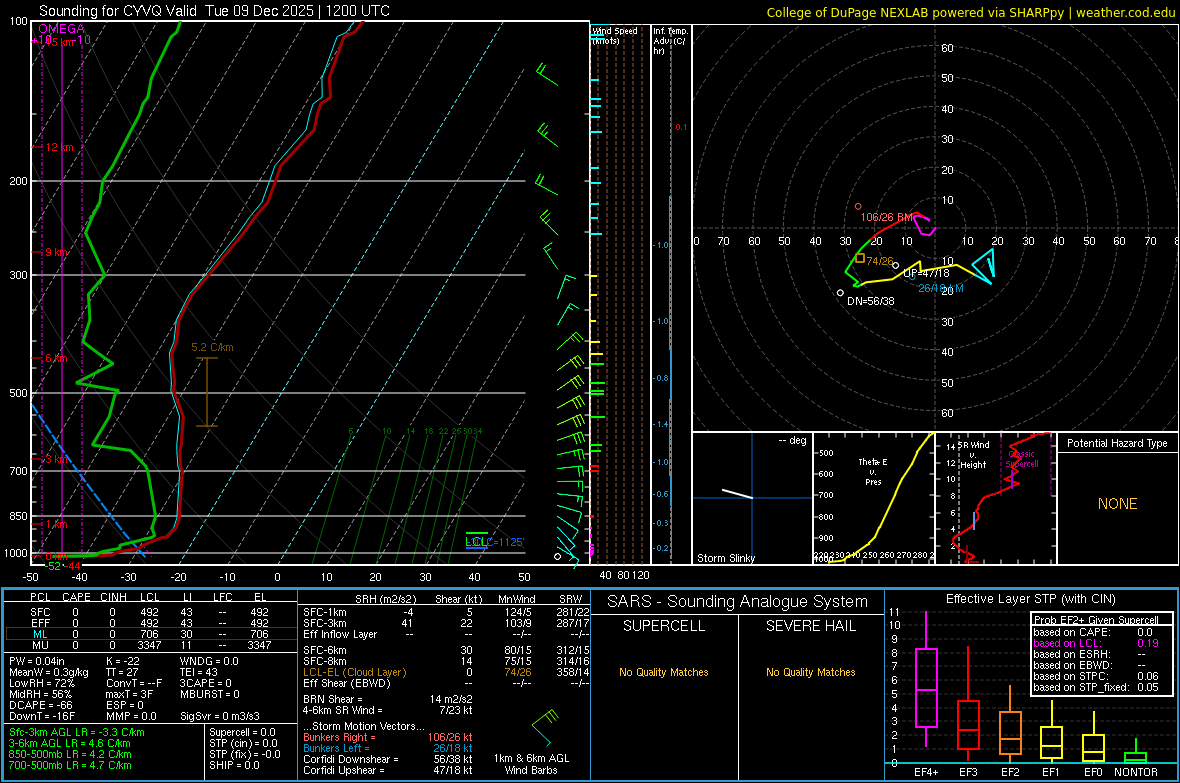The image size is (1180, 783).
Task: Click the Bunkers Left storm motion
Action: tap(388, 748)
